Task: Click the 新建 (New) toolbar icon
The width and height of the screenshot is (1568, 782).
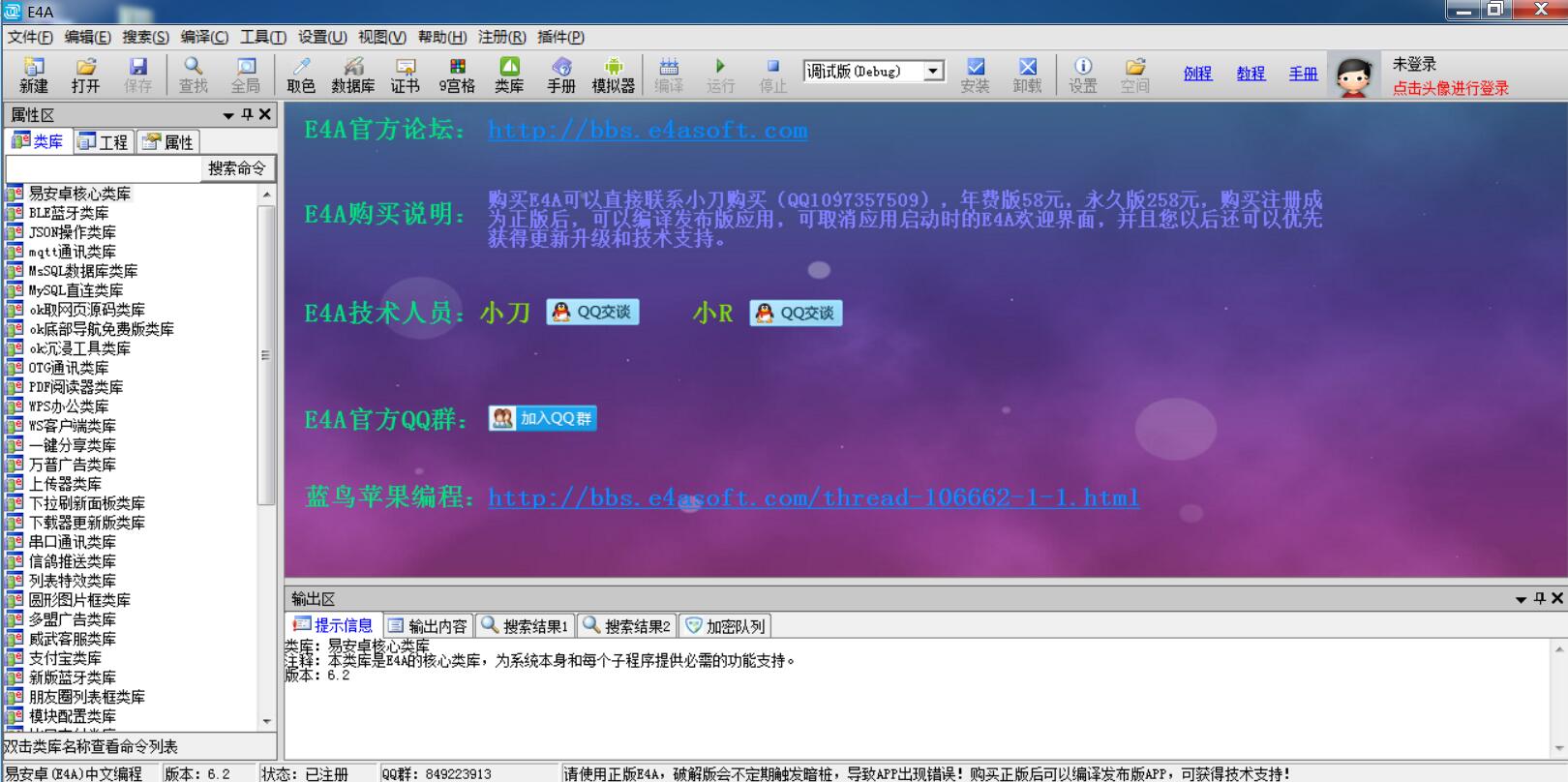Action: (x=34, y=75)
